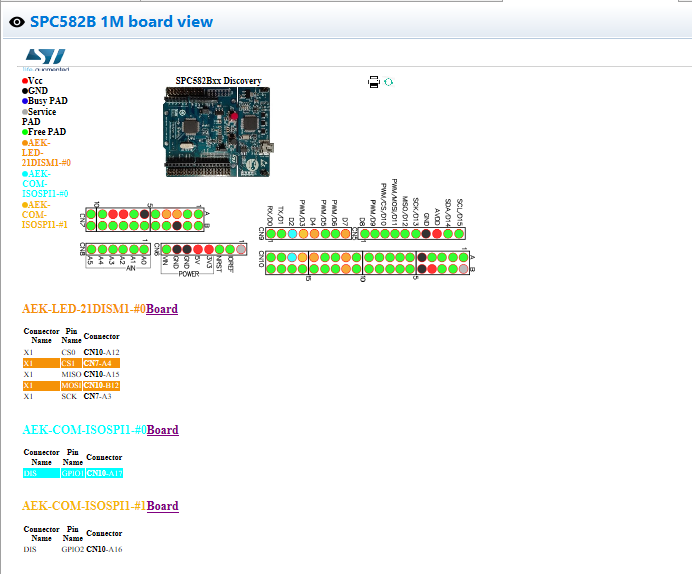Select the MISO/D12 pin
Viewport: 692px width, 574px height.
pyautogui.click(x=405, y=233)
